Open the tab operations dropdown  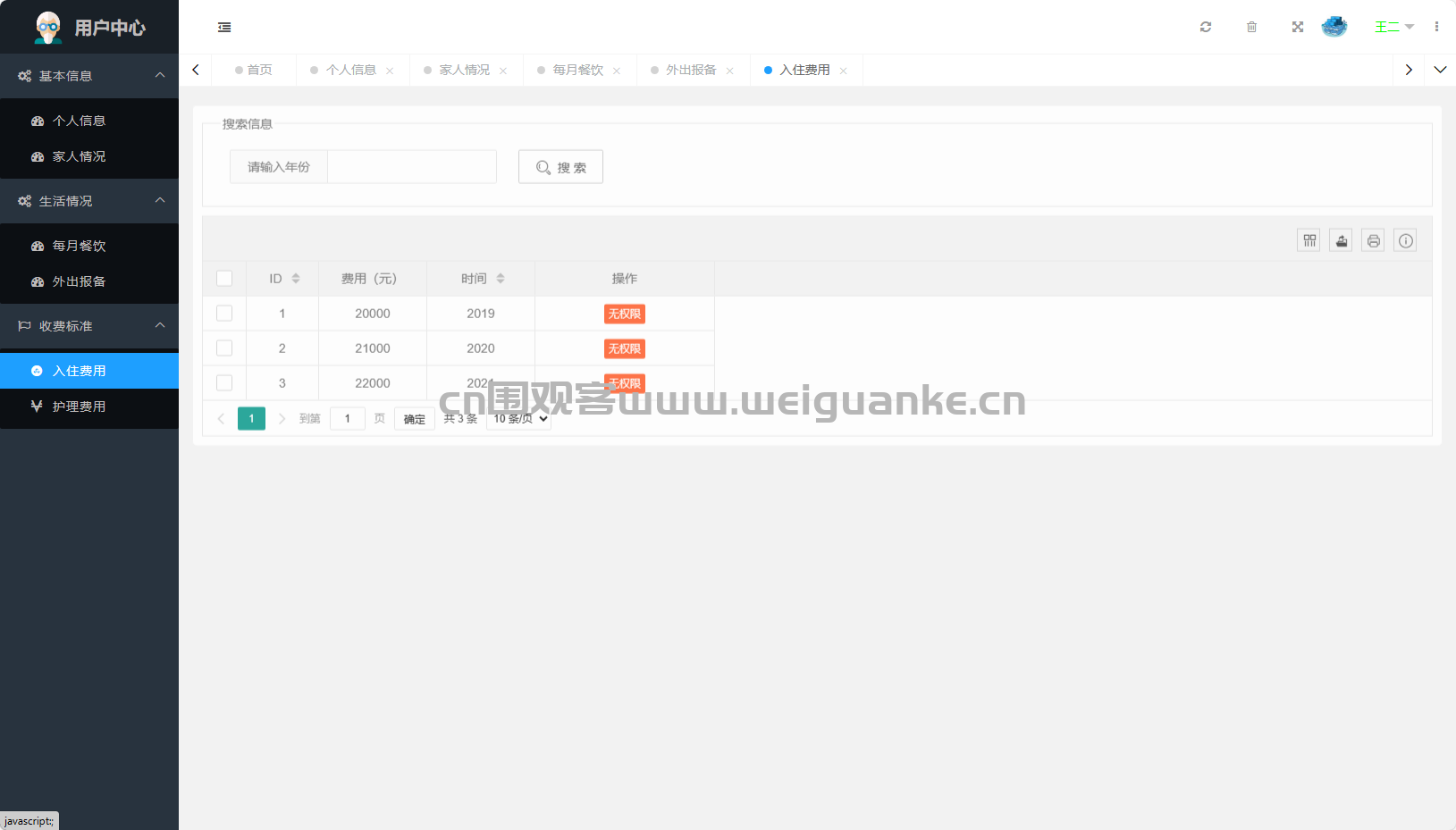coord(1440,70)
